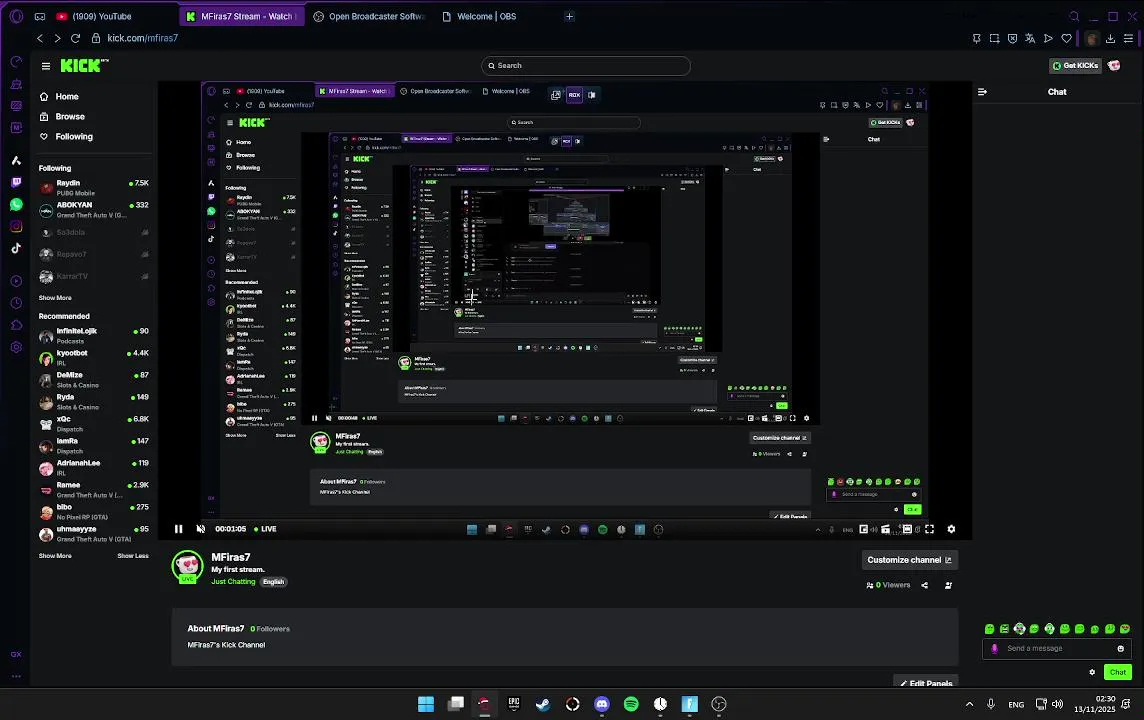This screenshot has width=1144, height=720.
Task: Go back to the previous page
Action: coord(40,38)
